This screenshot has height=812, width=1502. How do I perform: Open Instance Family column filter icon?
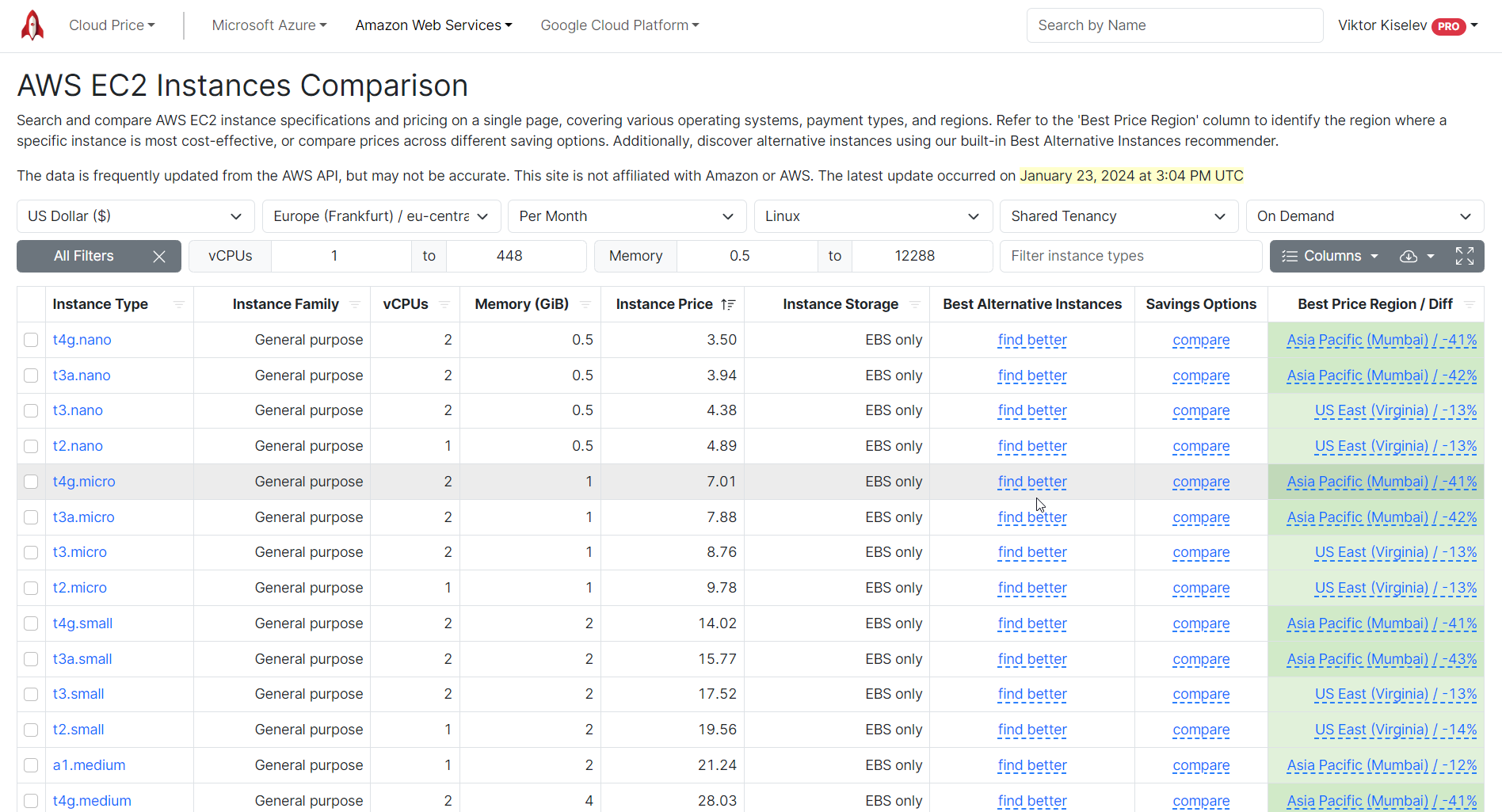pos(355,305)
